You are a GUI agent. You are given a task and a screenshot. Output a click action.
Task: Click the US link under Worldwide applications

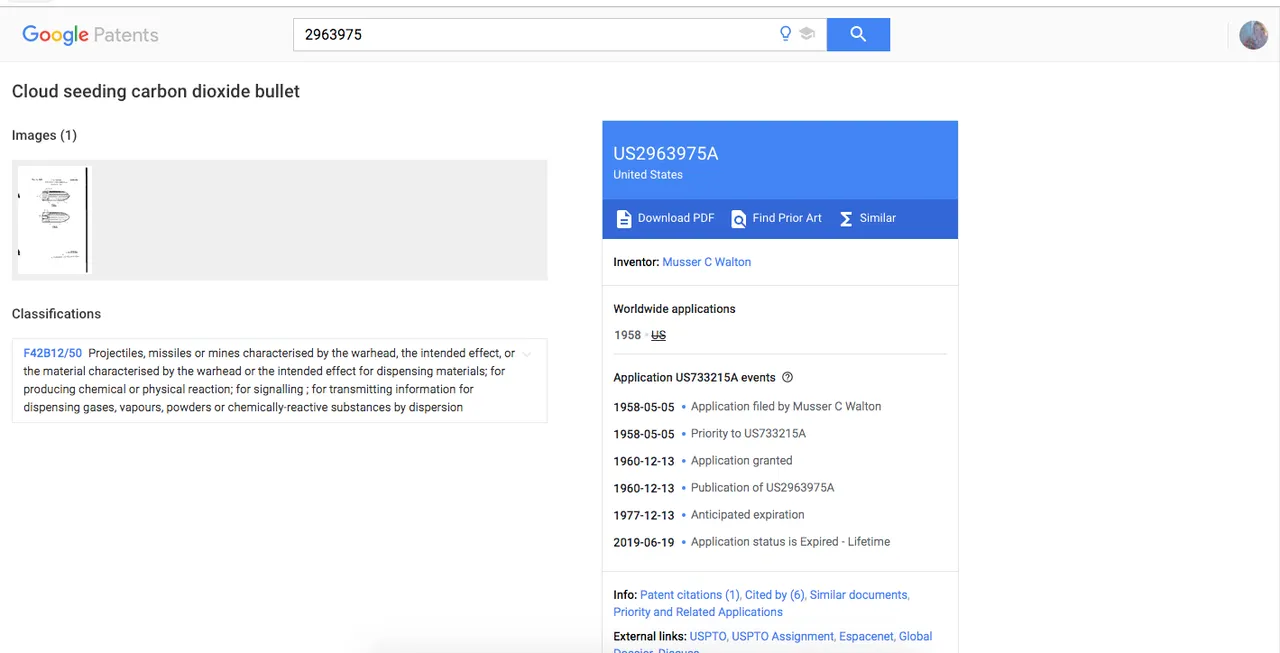[658, 335]
